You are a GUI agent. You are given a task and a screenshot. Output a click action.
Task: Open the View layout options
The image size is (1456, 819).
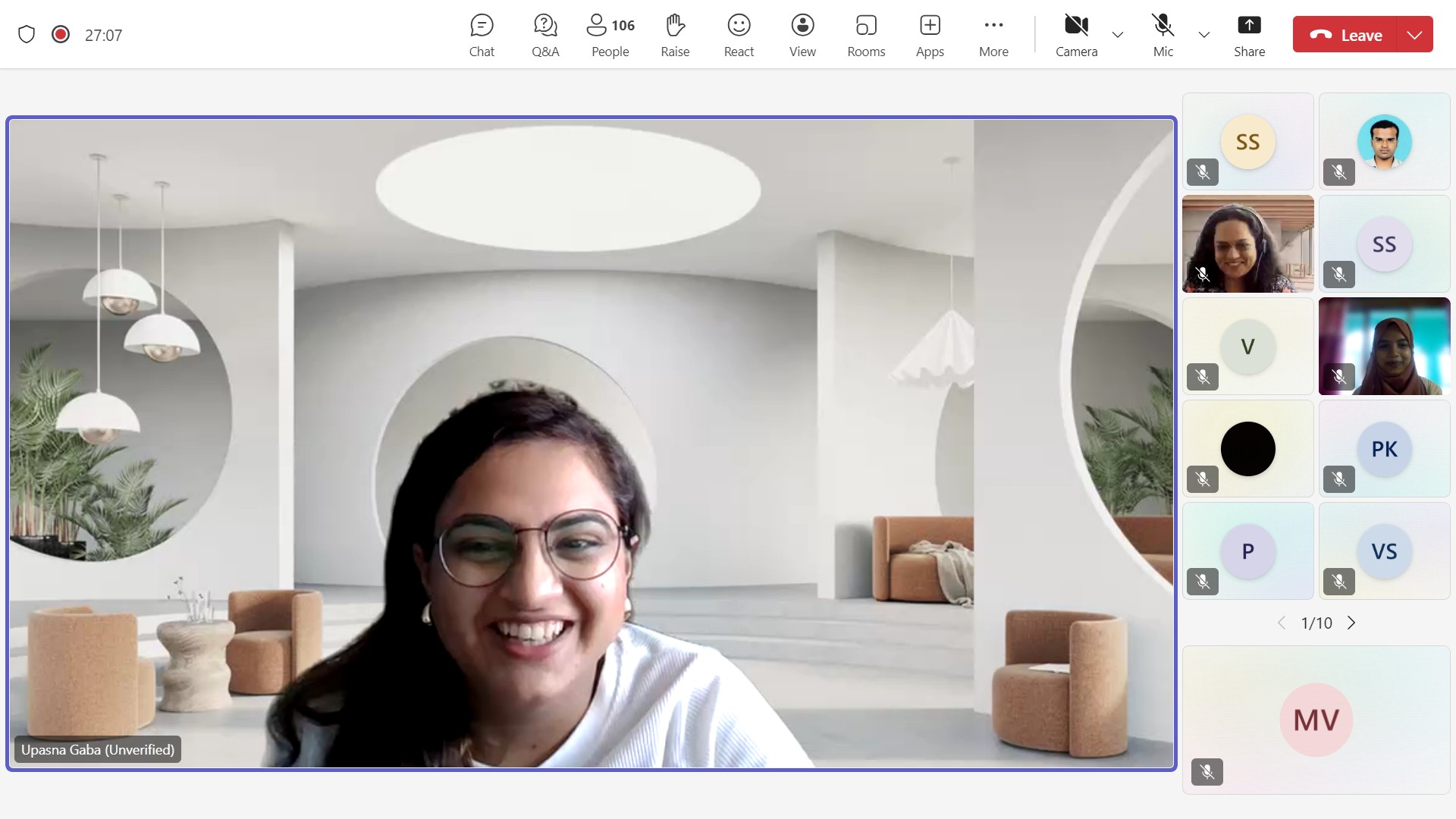(x=802, y=35)
